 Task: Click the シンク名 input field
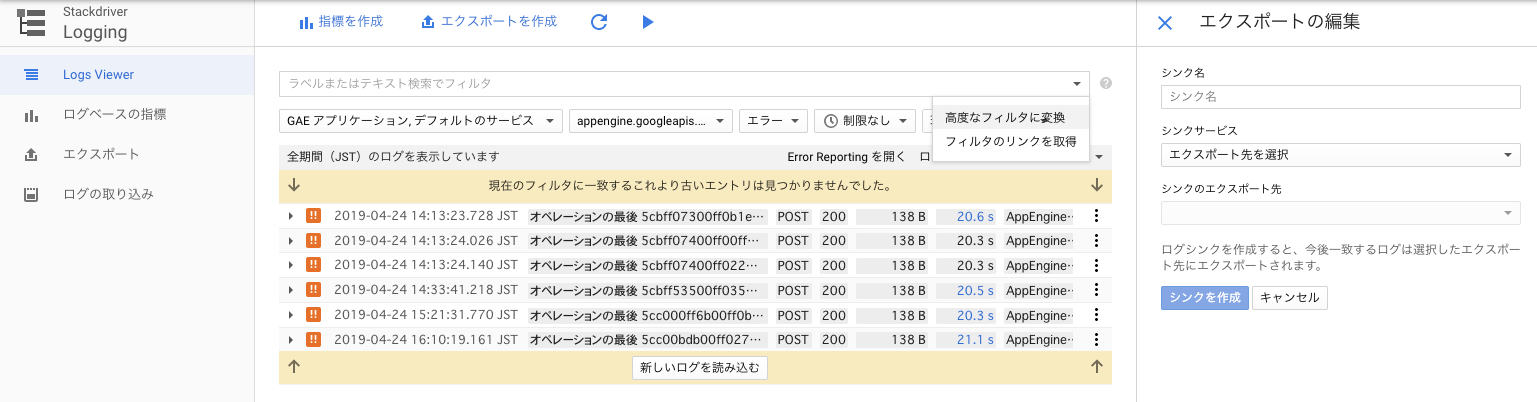[x=1341, y=96]
